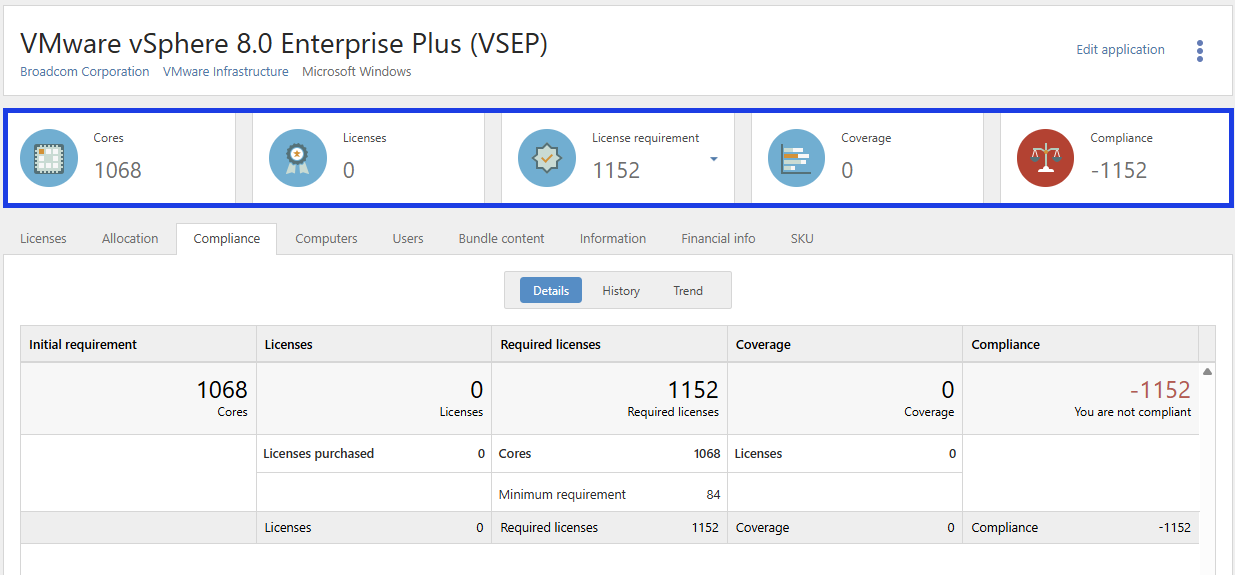
Task: Click the Cores chip icon
Action: point(49,158)
